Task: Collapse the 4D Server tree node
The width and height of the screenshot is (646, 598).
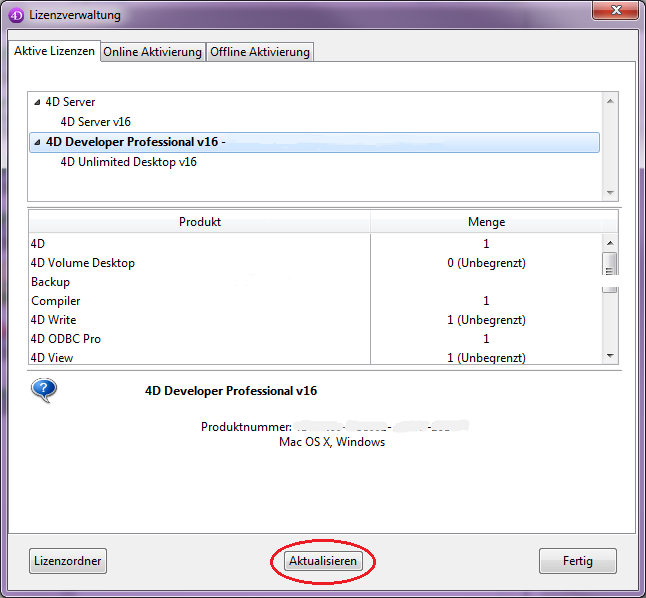Action: point(37,102)
